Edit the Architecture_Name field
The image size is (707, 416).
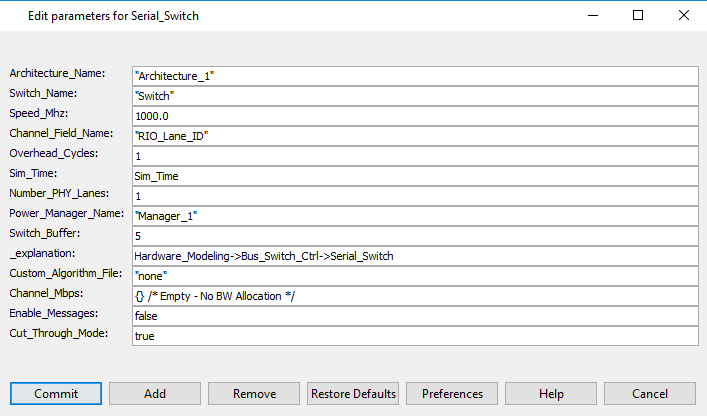coord(414,76)
